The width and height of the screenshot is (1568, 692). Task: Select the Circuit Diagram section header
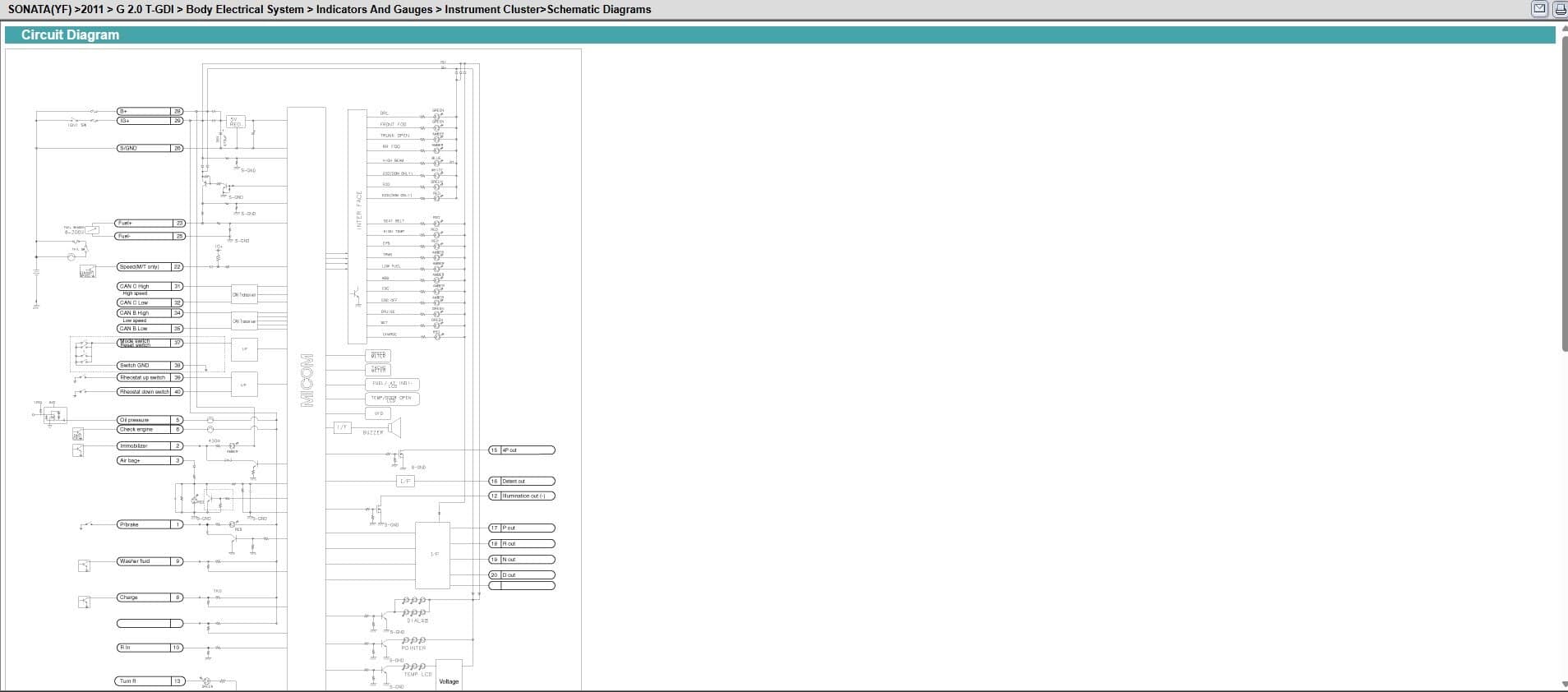tap(70, 35)
